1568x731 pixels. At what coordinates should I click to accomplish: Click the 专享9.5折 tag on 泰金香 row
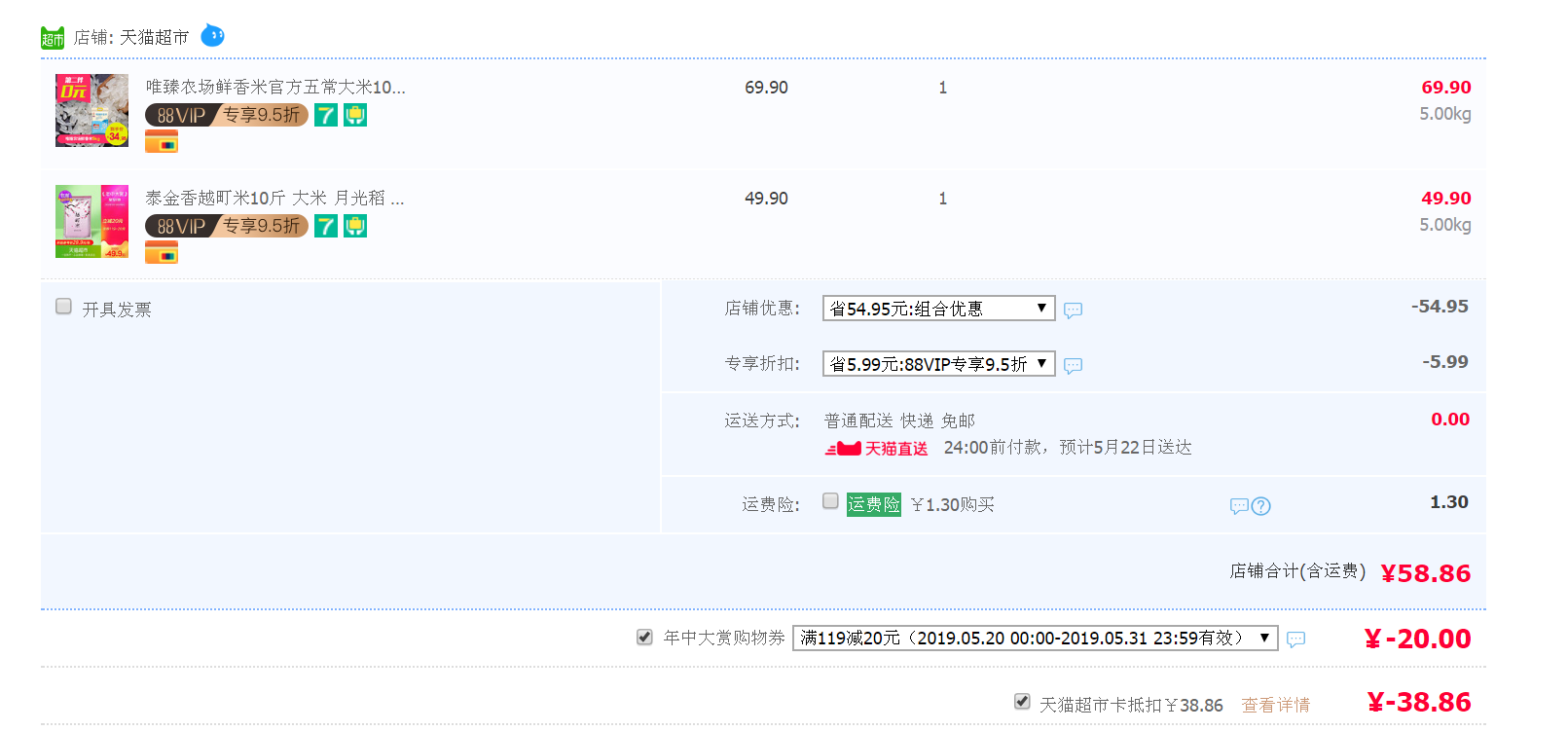click(261, 226)
